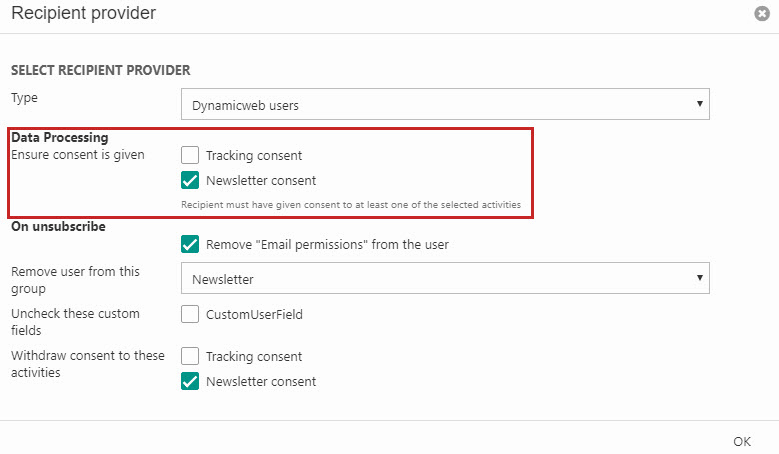Untick the Remove "Email permissions" checkbox
This screenshot has width=779, height=454.
click(x=190, y=244)
